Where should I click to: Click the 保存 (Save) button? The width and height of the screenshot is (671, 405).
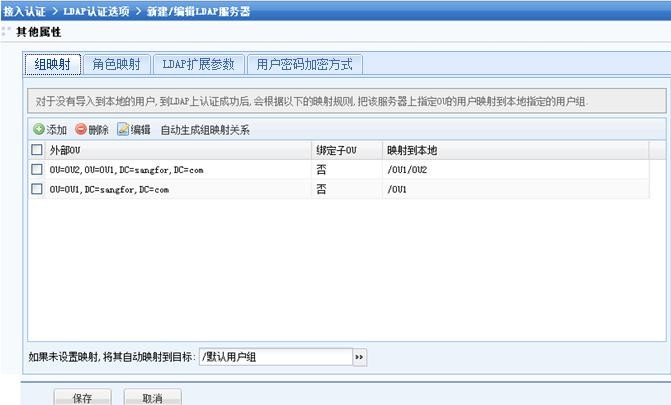(82, 397)
